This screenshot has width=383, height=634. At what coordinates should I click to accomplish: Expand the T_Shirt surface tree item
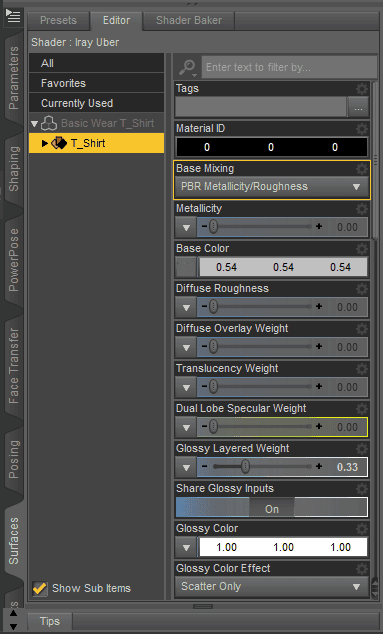pos(45,143)
